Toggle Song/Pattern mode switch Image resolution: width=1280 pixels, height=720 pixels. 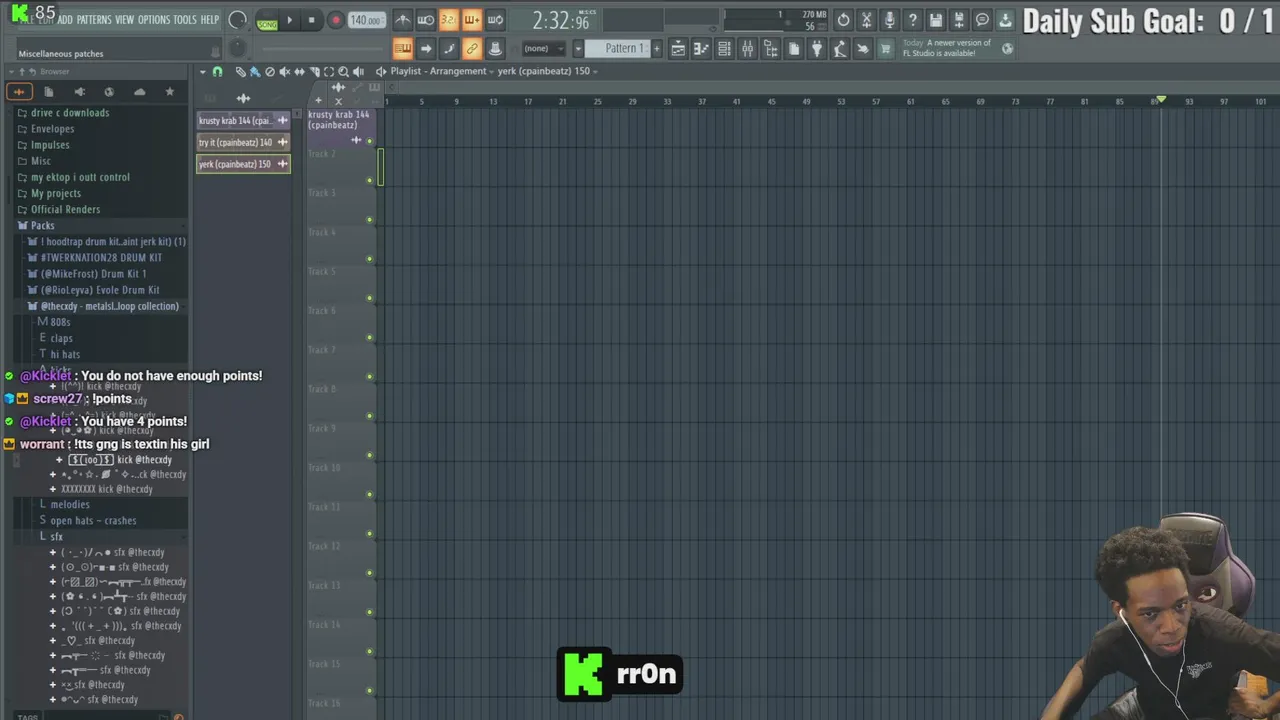point(267,20)
